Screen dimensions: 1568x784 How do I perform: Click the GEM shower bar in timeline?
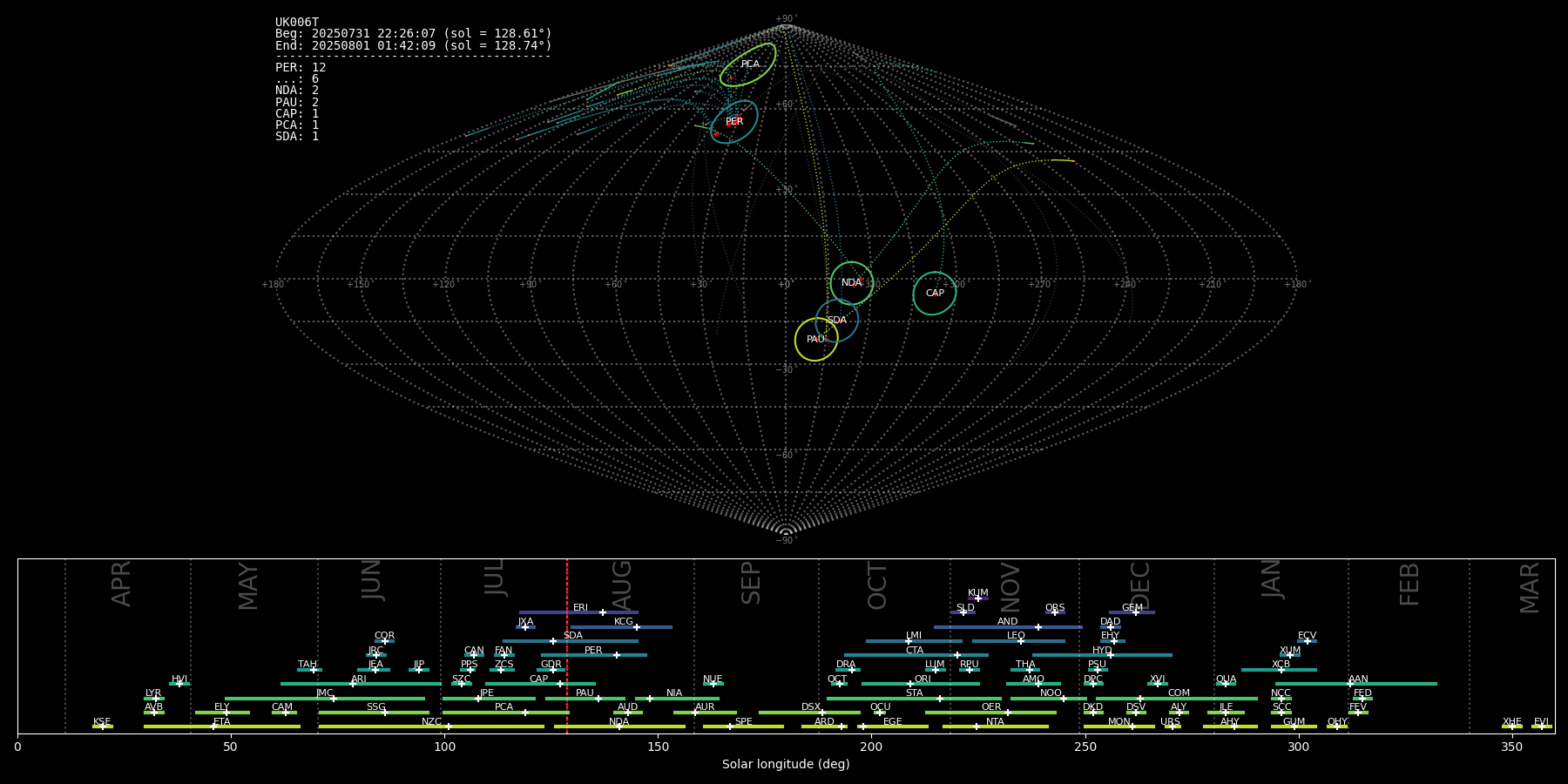tap(1132, 612)
